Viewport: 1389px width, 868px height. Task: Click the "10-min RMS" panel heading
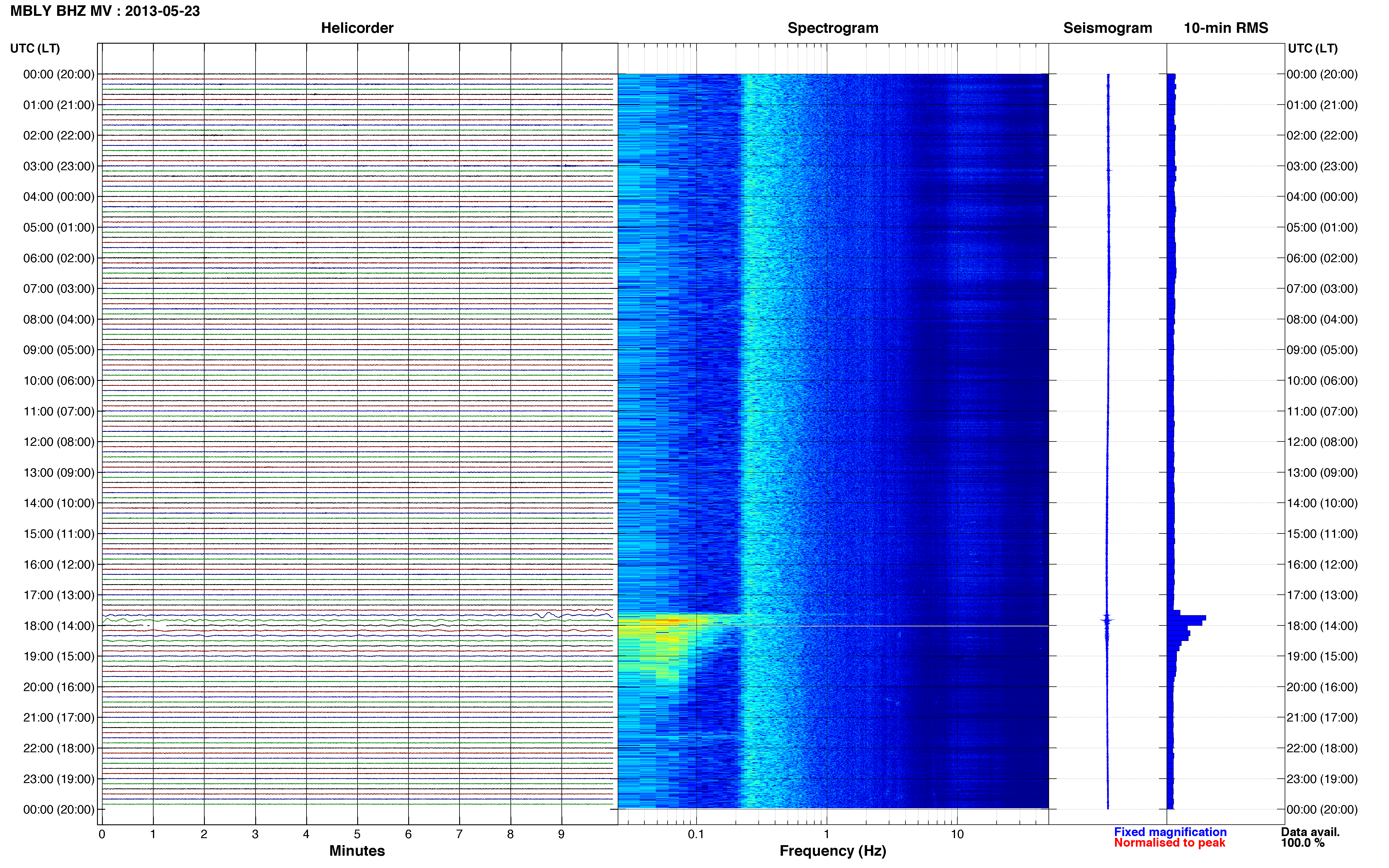pyautogui.click(x=1225, y=28)
